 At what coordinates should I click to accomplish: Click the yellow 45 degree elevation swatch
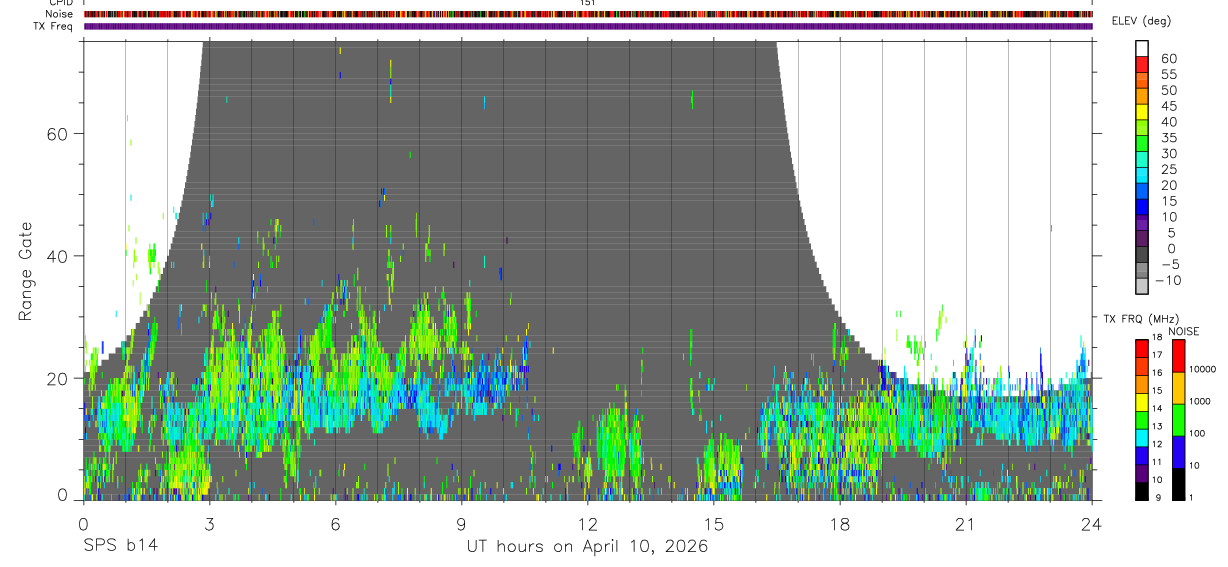point(1142,112)
